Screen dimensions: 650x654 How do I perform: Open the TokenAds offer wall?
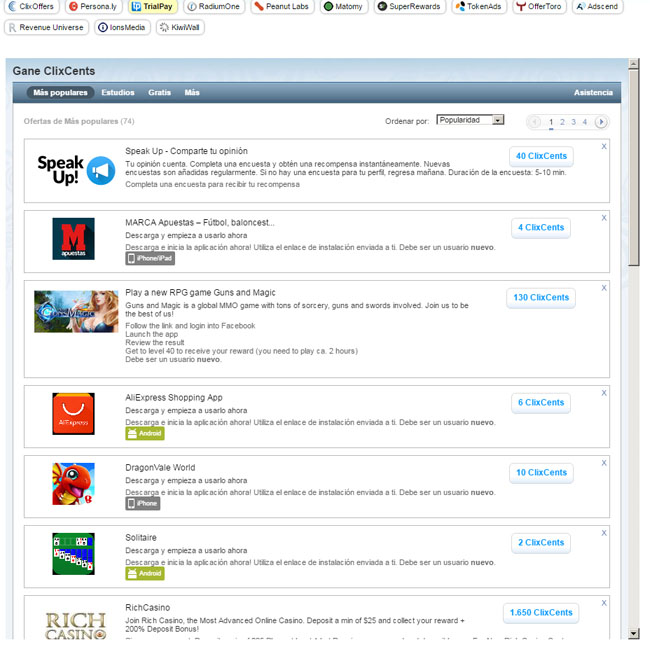479,6
